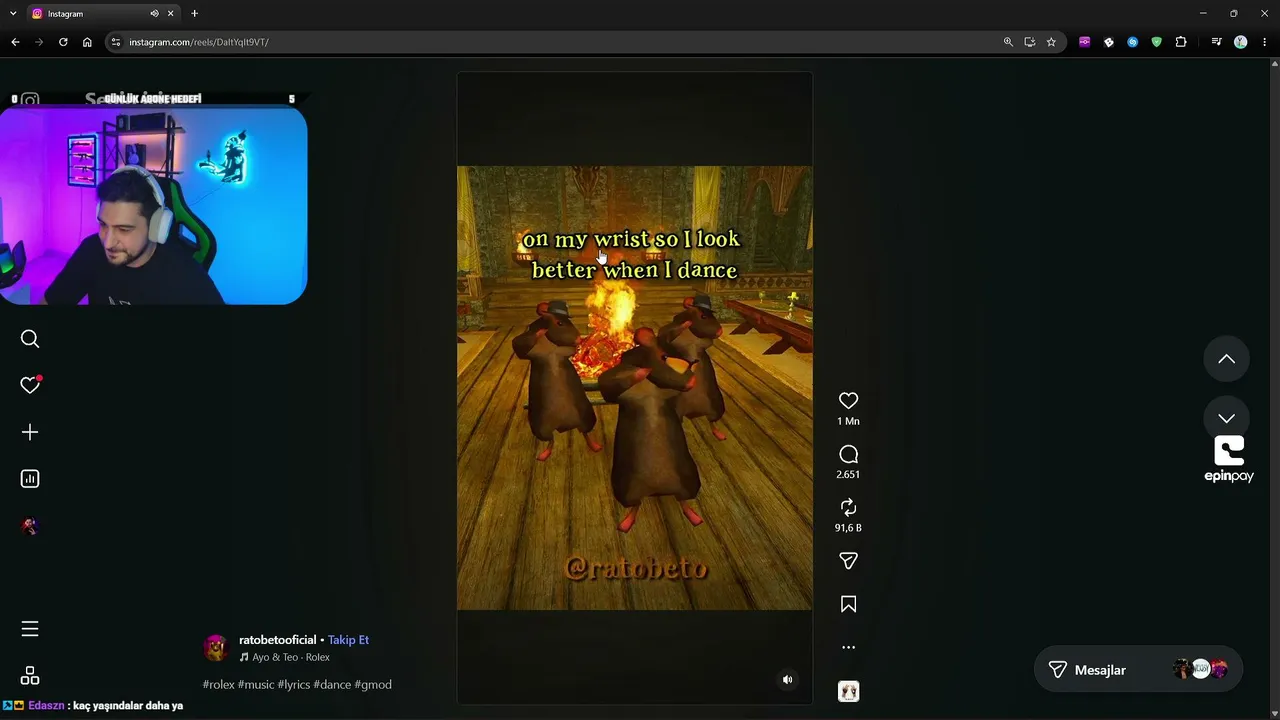Bookmark this page with the star

coord(1051,42)
